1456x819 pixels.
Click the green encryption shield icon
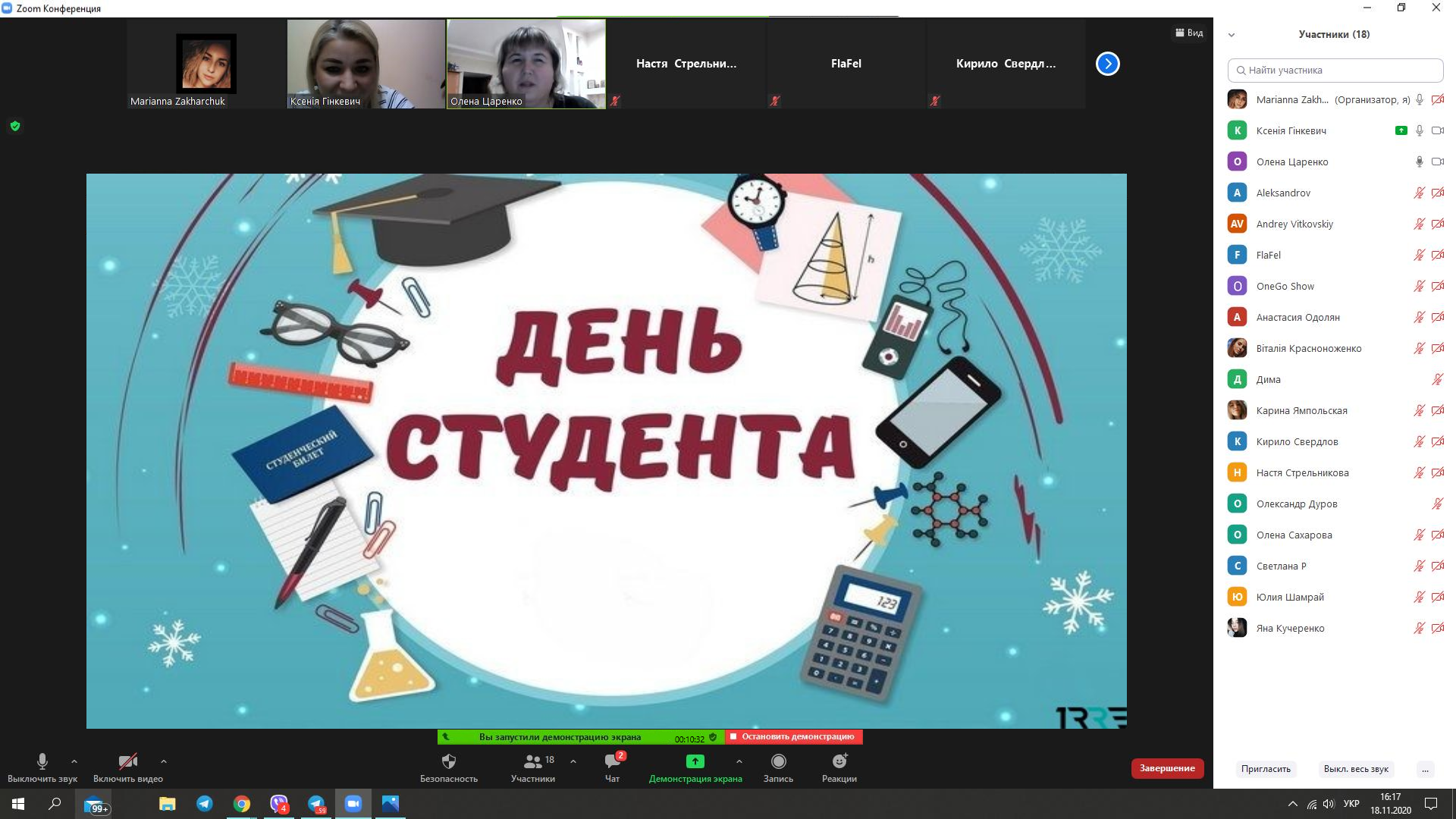coord(15,126)
